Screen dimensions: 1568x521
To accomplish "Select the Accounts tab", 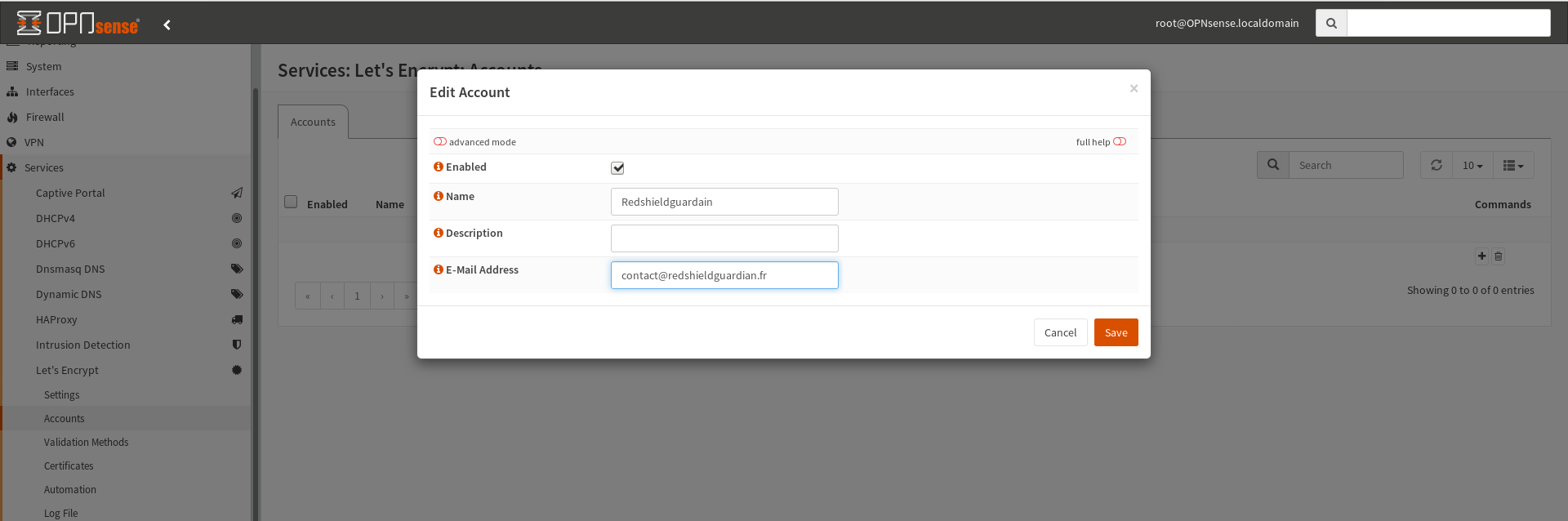I will [313, 122].
